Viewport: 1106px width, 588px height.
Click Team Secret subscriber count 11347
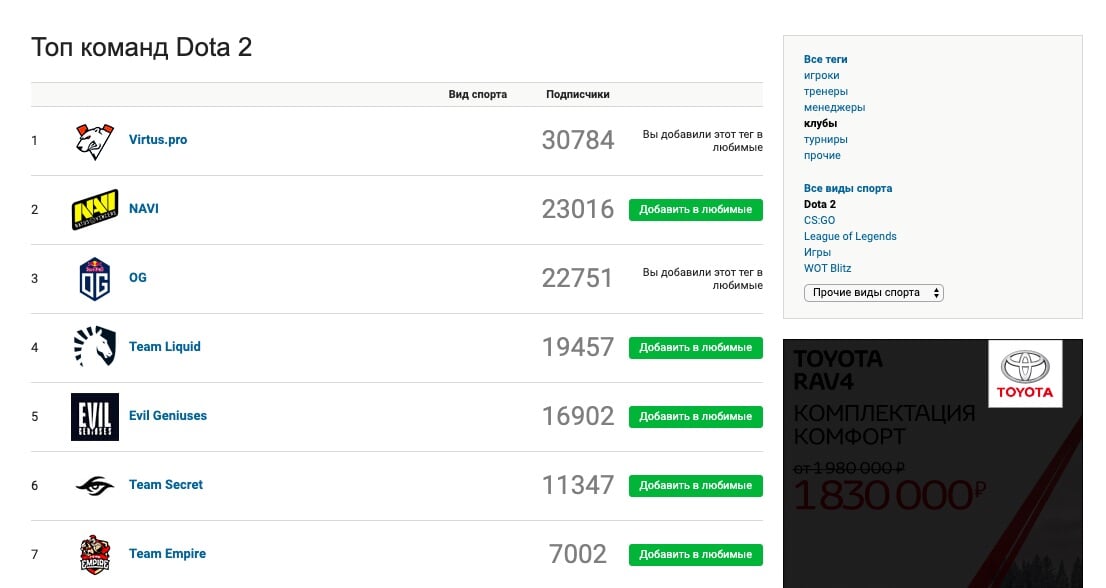578,486
